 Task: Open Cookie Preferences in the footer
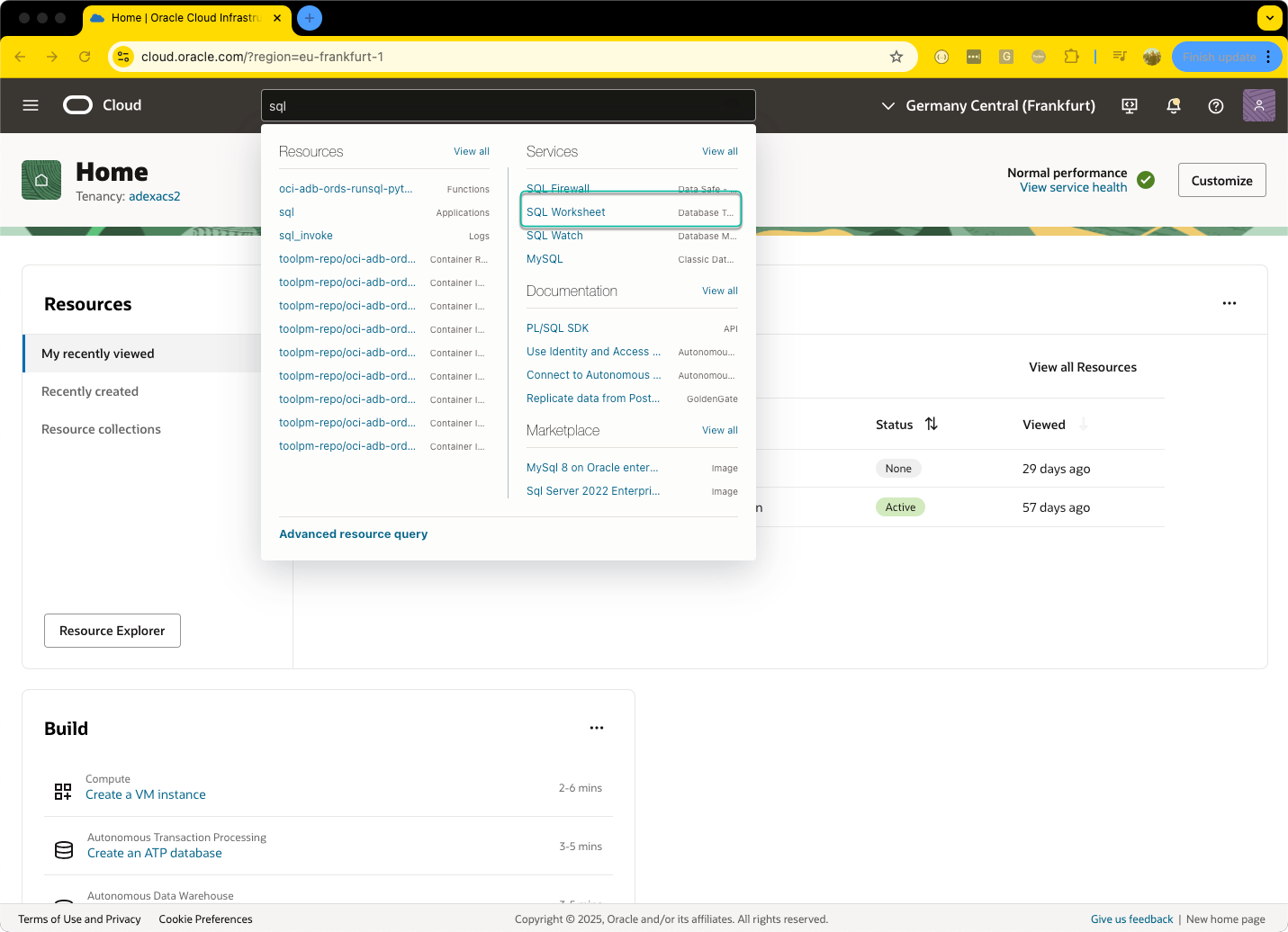click(x=205, y=919)
